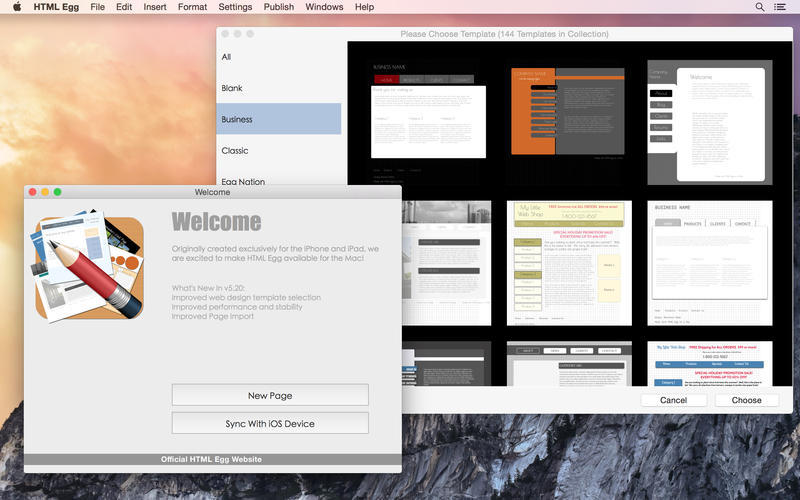Open the Official HTML Egg Website link

(x=212, y=459)
